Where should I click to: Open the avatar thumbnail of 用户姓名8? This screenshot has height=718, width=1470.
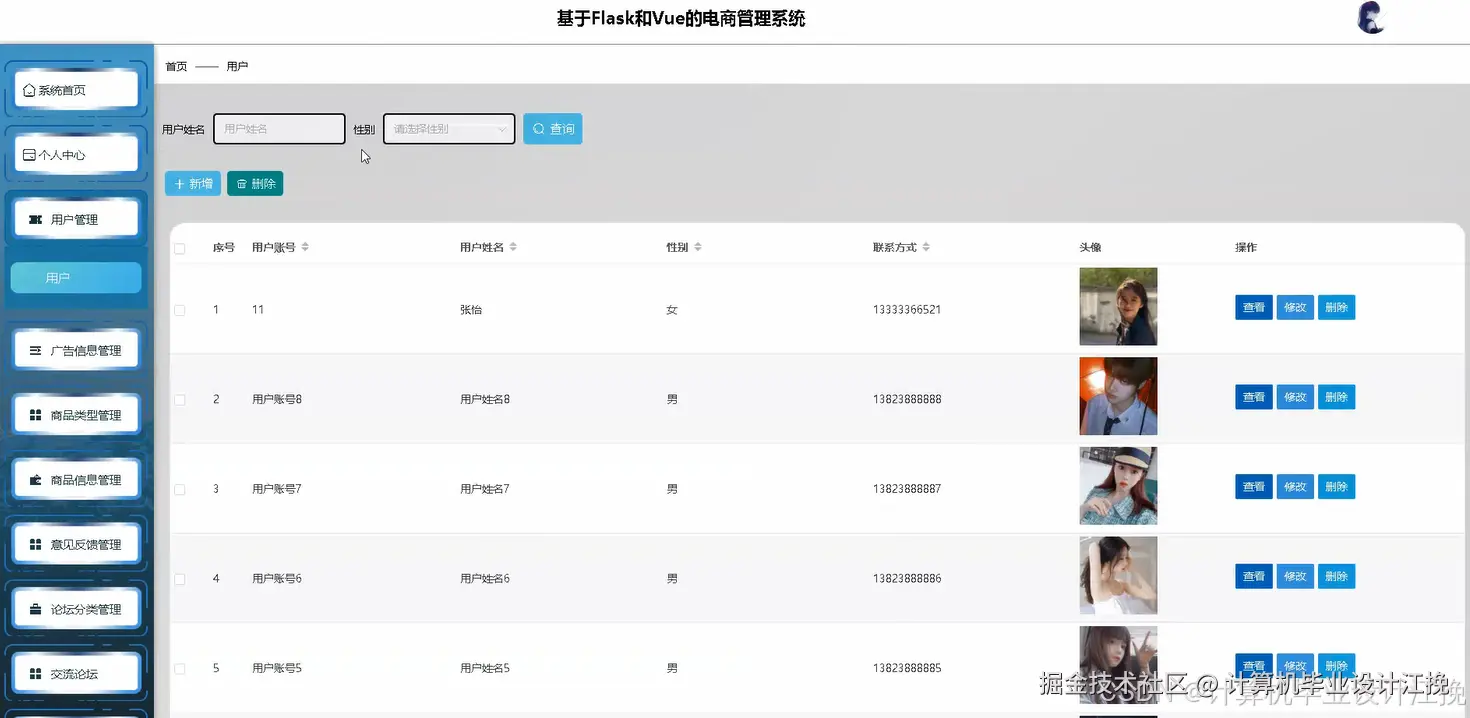pos(1118,396)
